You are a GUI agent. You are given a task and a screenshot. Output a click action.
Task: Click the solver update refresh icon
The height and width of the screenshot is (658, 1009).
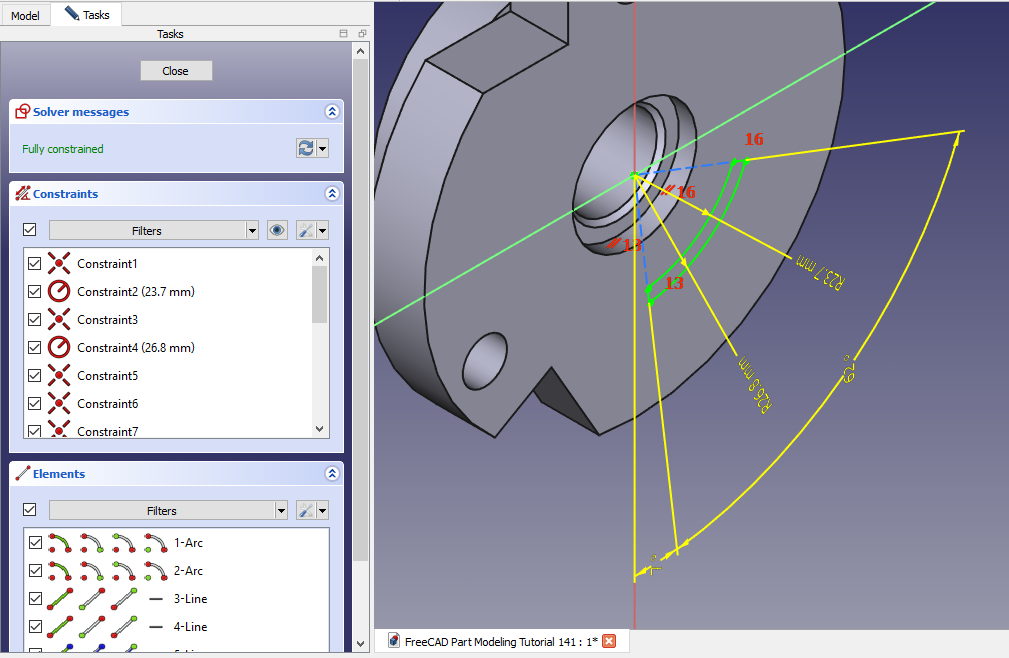[x=306, y=149]
